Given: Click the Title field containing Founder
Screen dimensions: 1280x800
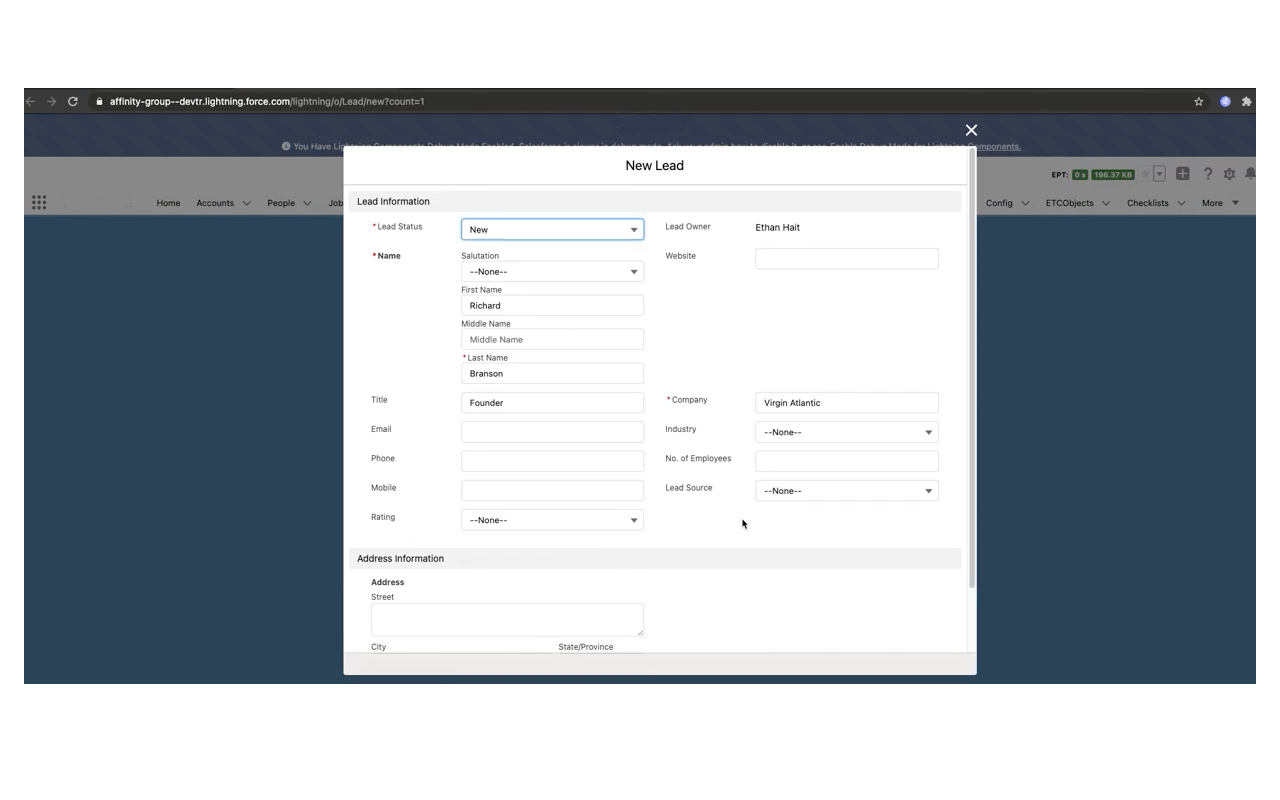Looking at the screenshot, I should [552, 403].
